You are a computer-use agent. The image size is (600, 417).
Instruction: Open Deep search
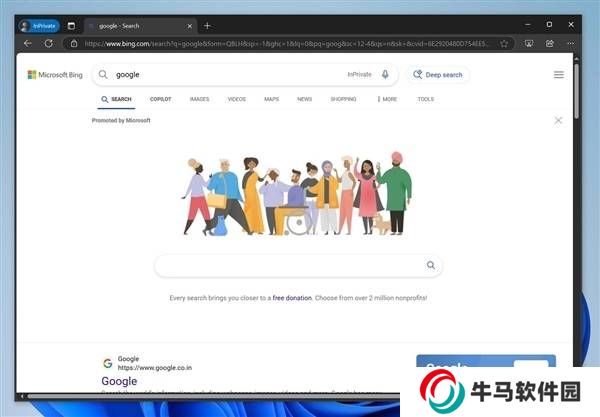pos(438,74)
